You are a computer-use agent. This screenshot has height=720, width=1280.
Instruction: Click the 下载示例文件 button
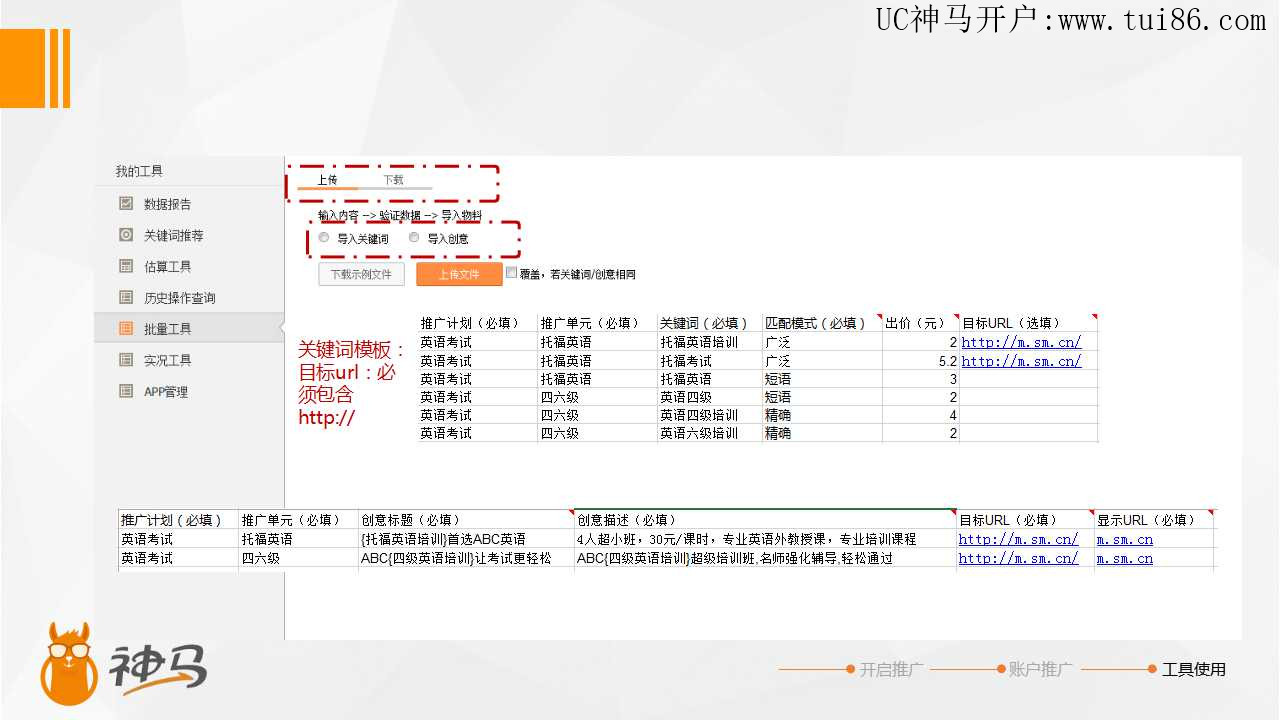coord(361,274)
